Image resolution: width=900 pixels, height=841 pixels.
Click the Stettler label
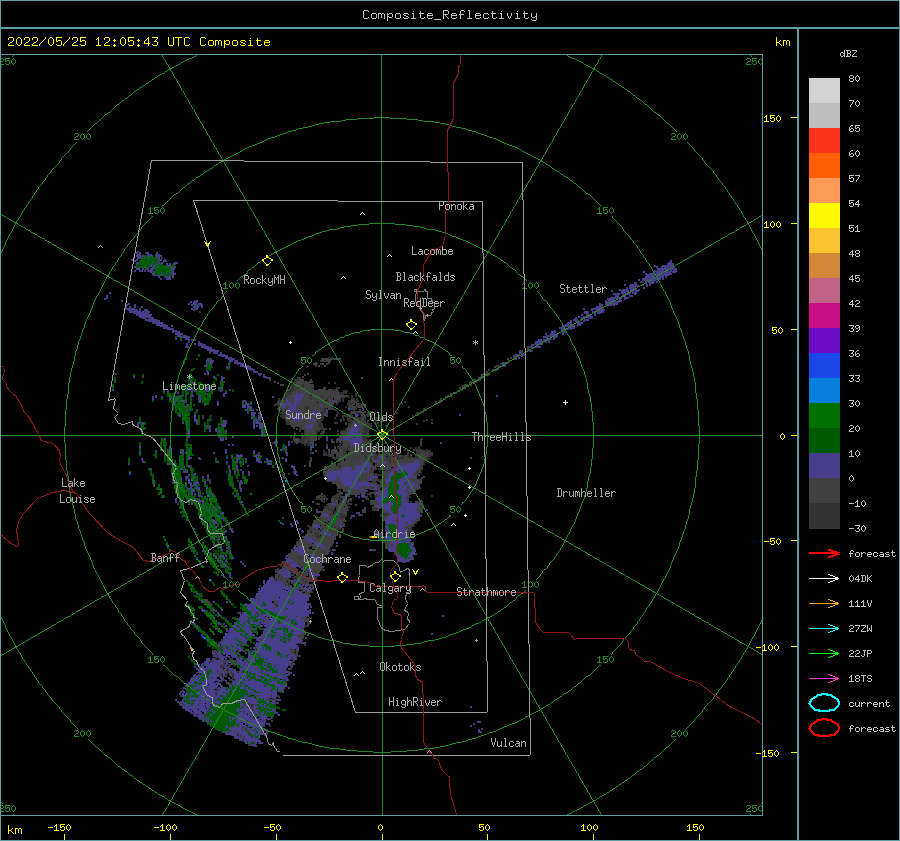click(583, 289)
